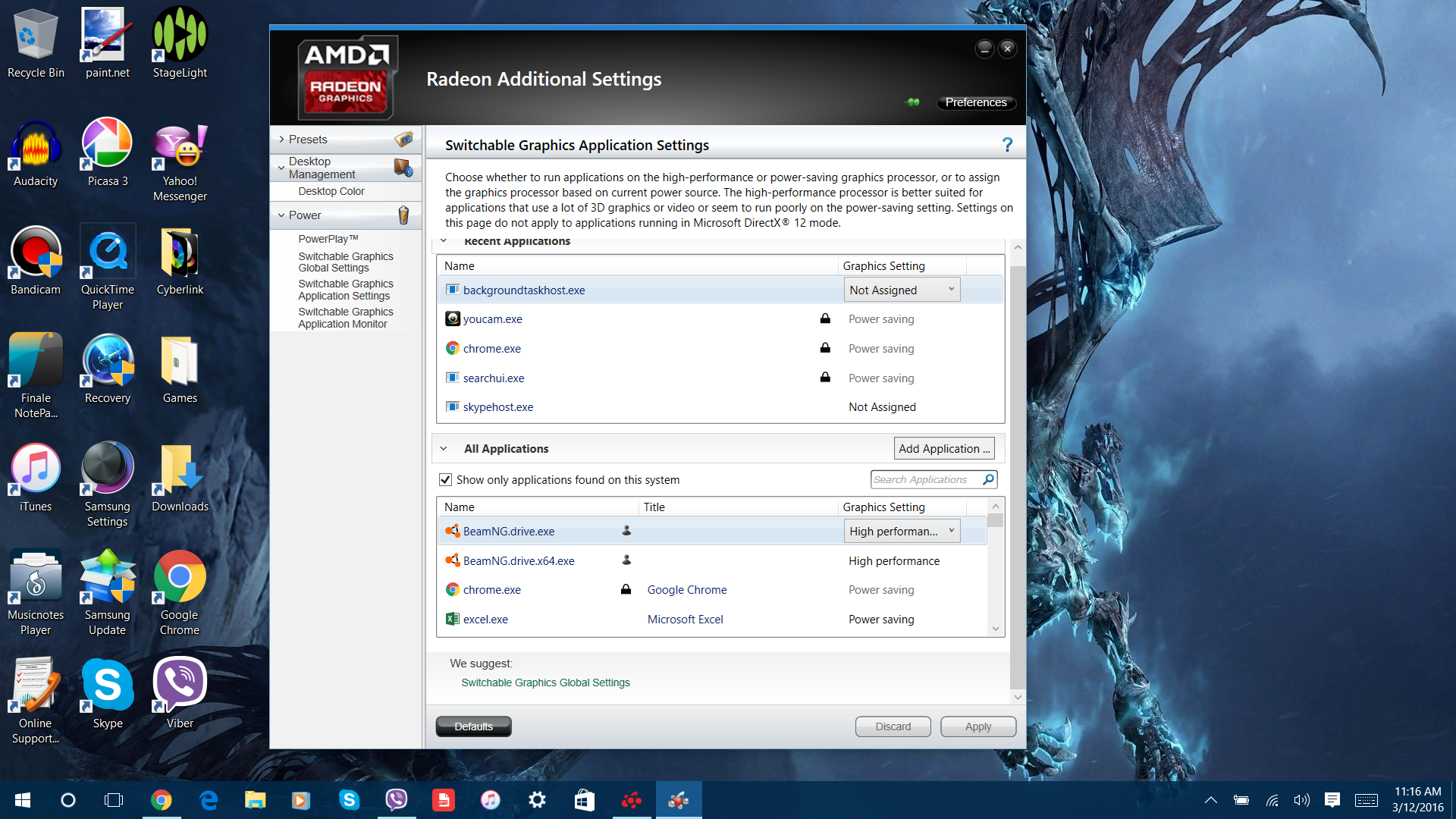
Task: Toggle Show only applications found checkbox
Action: pos(446,479)
